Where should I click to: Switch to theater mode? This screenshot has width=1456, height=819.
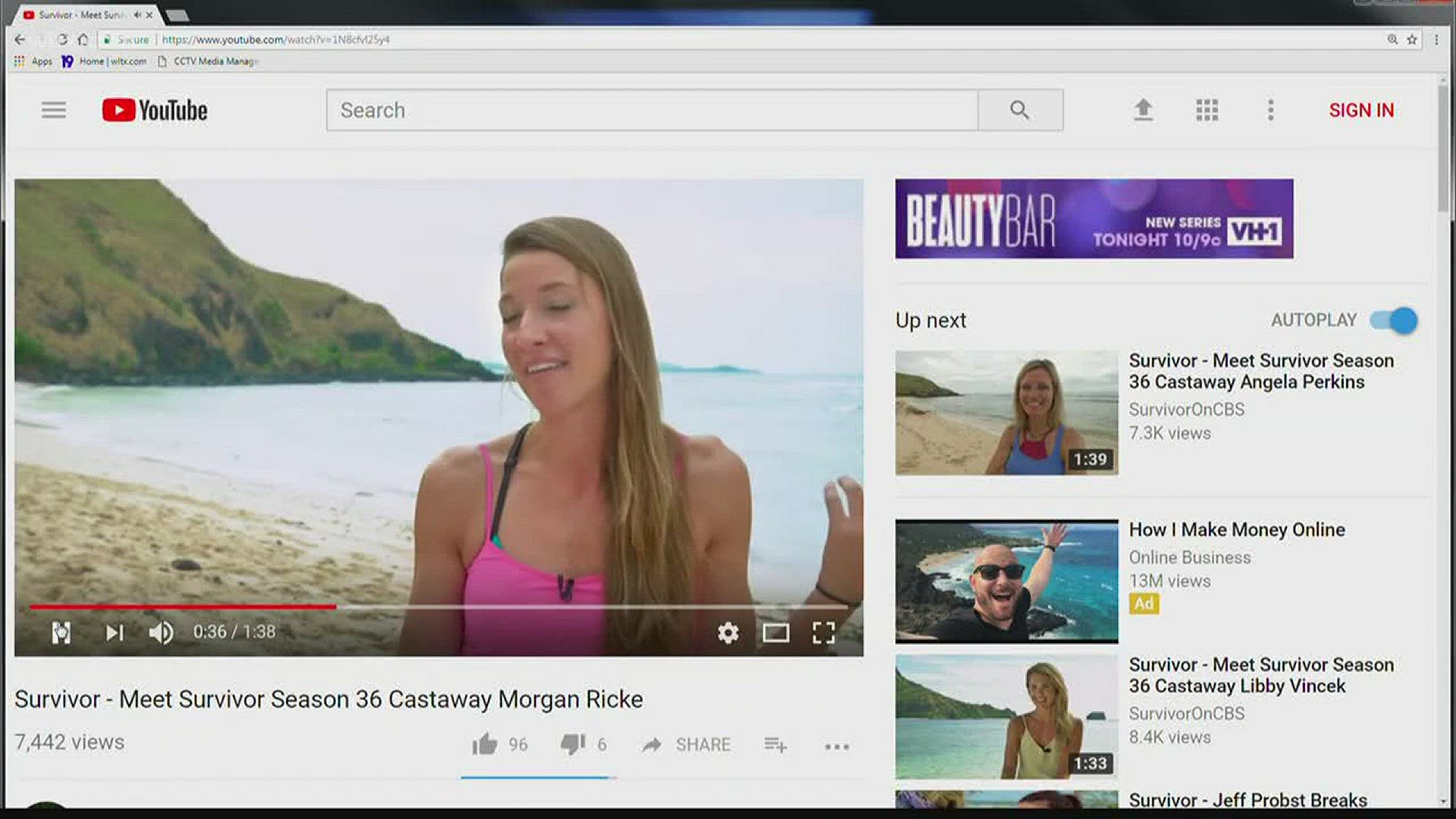pyautogui.click(x=776, y=632)
